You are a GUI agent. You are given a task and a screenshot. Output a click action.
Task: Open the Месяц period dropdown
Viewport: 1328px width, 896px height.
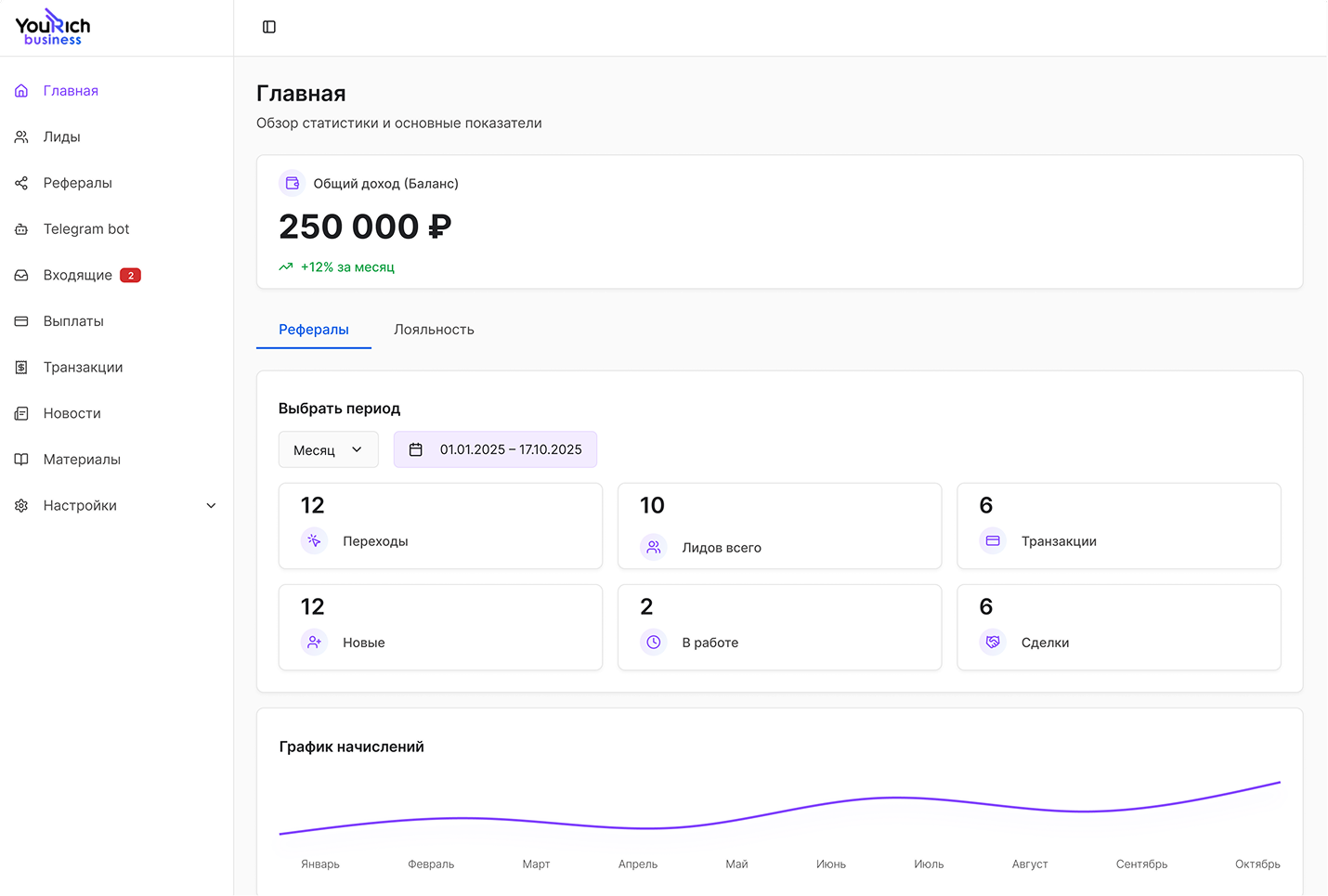pos(328,449)
